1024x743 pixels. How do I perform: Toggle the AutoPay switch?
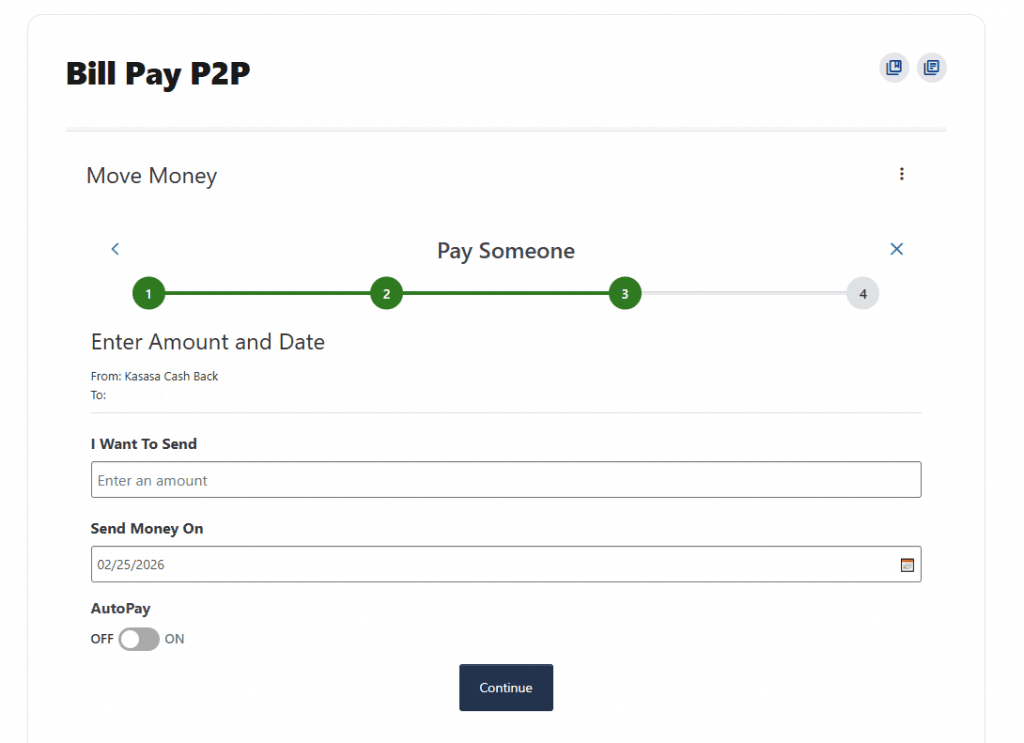pyautogui.click(x=139, y=639)
